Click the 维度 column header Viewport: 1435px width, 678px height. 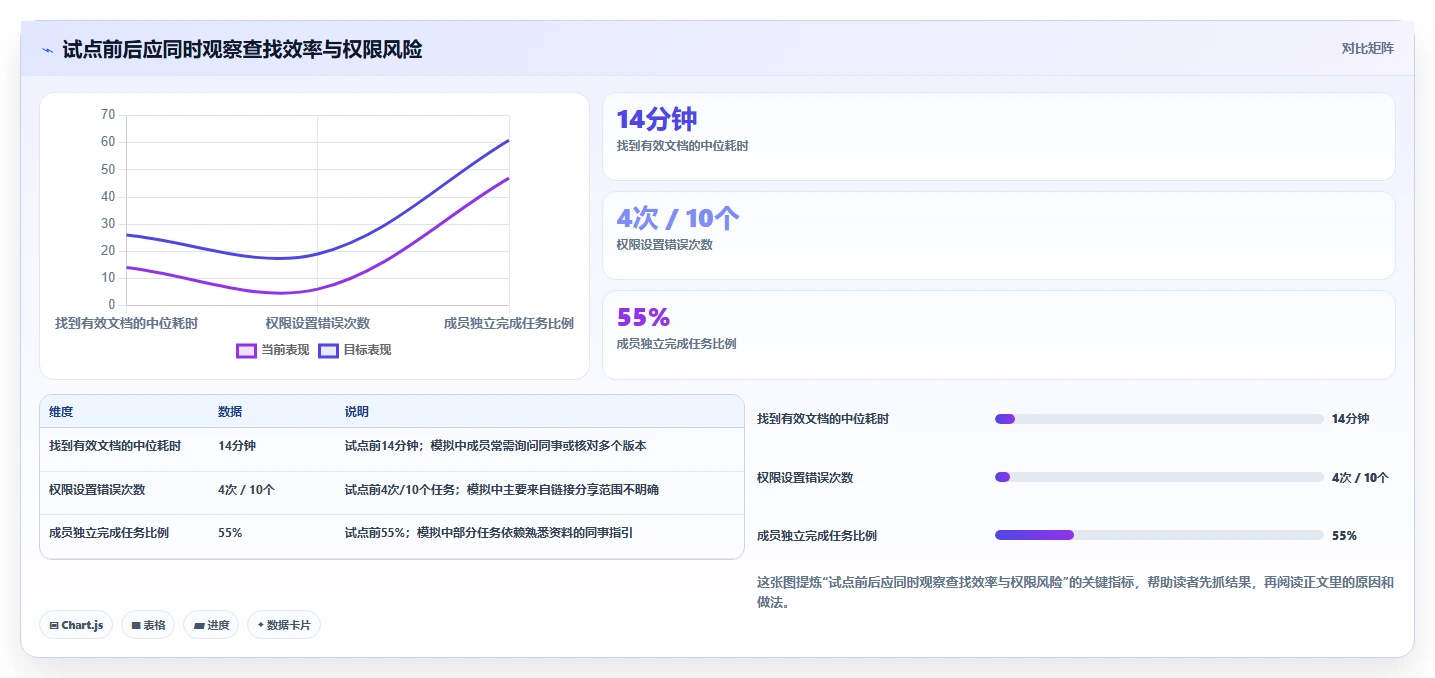[x=61, y=412]
